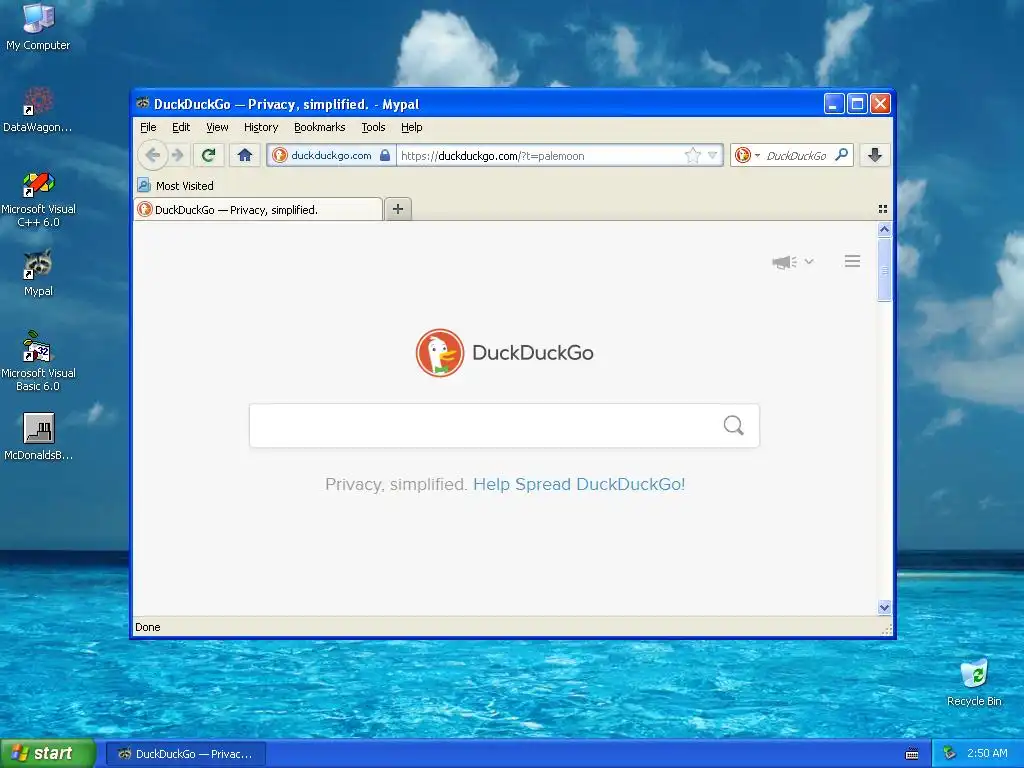Minimize the Mypal window
1024x768 pixels.
834,104
